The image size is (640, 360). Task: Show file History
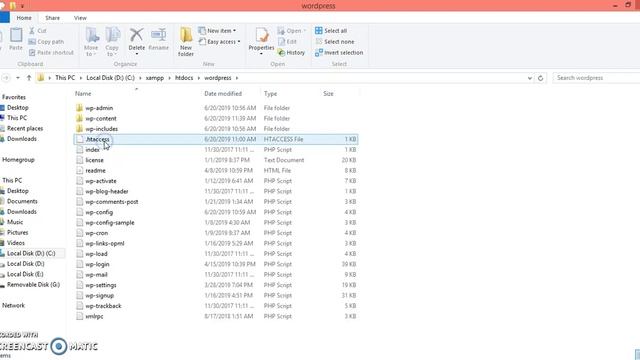pyautogui.click(x=291, y=53)
